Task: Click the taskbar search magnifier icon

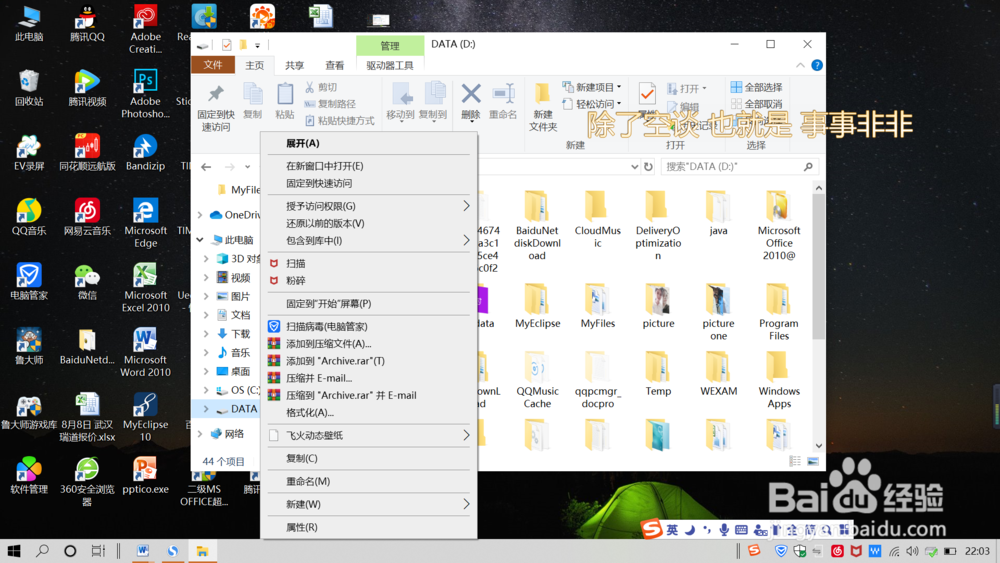Action: pyautogui.click(x=42, y=551)
